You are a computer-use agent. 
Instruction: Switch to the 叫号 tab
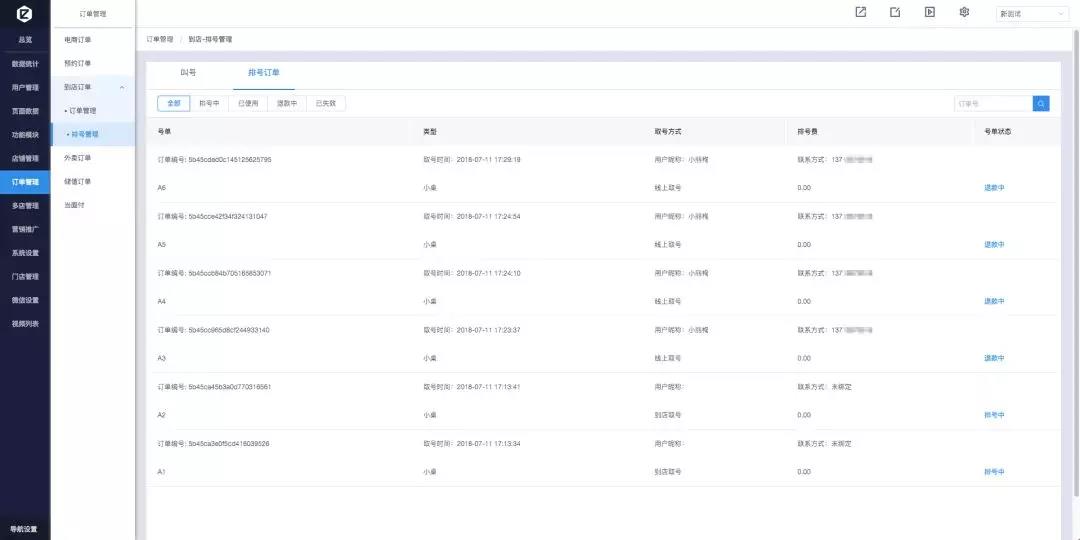[x=188, y=72]
